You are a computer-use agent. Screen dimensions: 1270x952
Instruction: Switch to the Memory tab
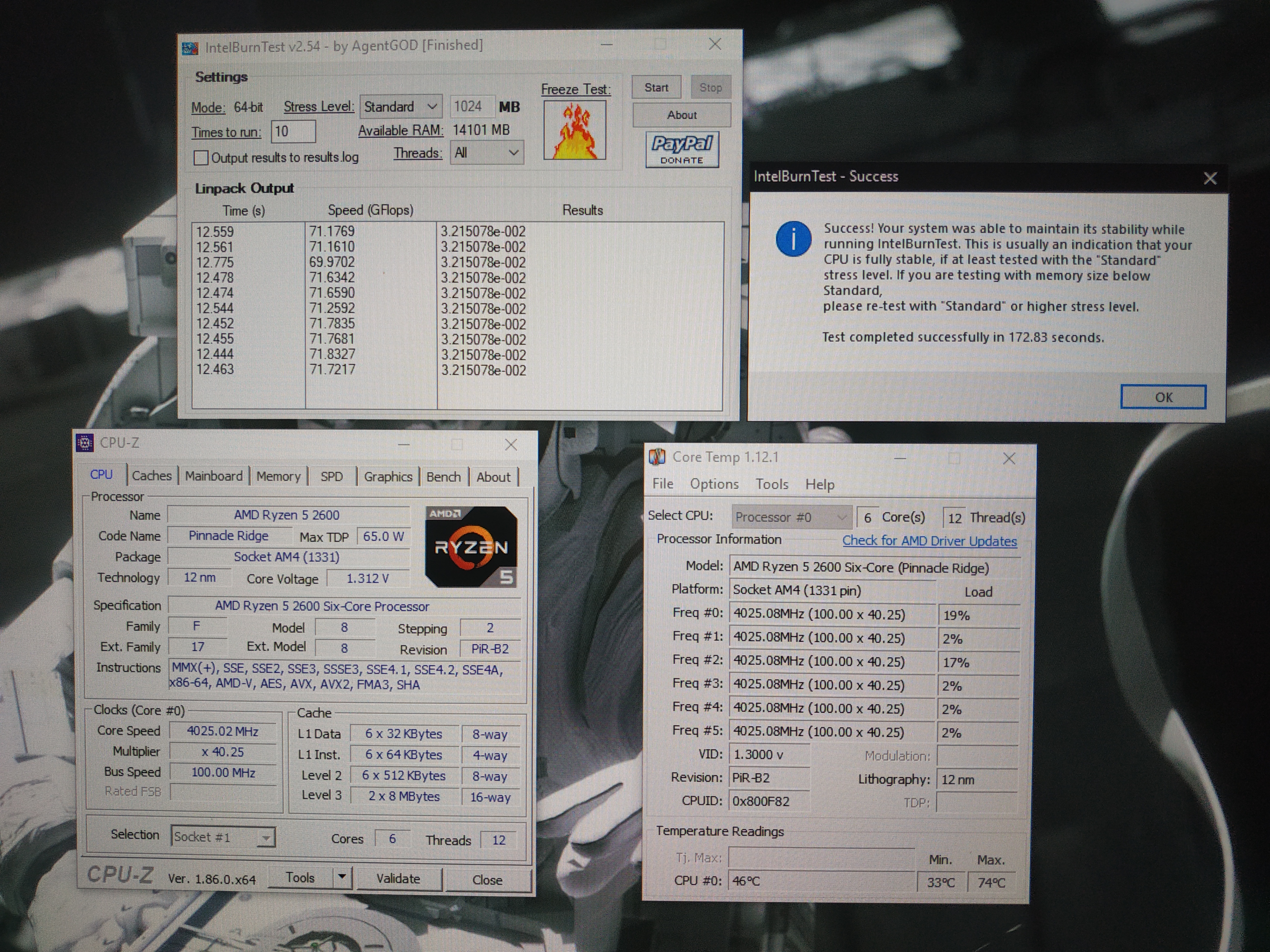(278, 476)
